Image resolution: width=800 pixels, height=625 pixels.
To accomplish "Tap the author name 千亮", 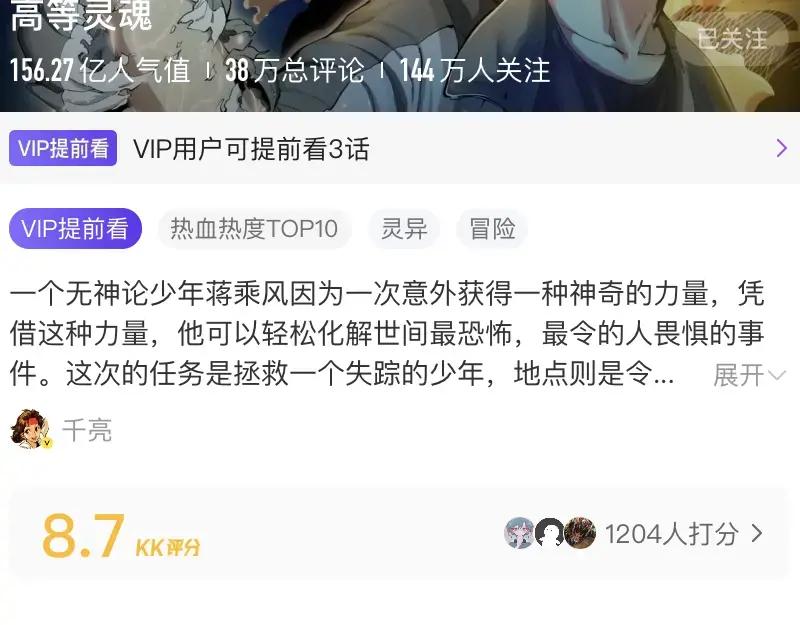I will click(87, 430).
